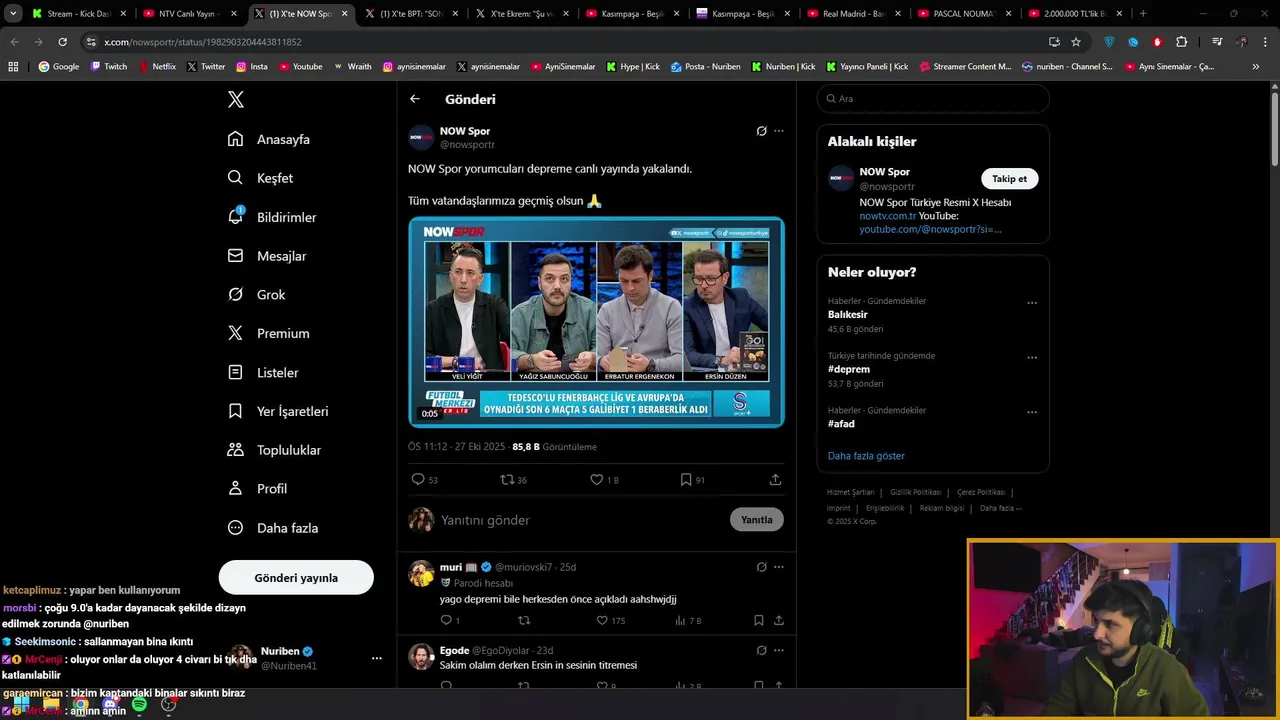
Task: Open Listeler in the sidebar
Action: [263, 372]
